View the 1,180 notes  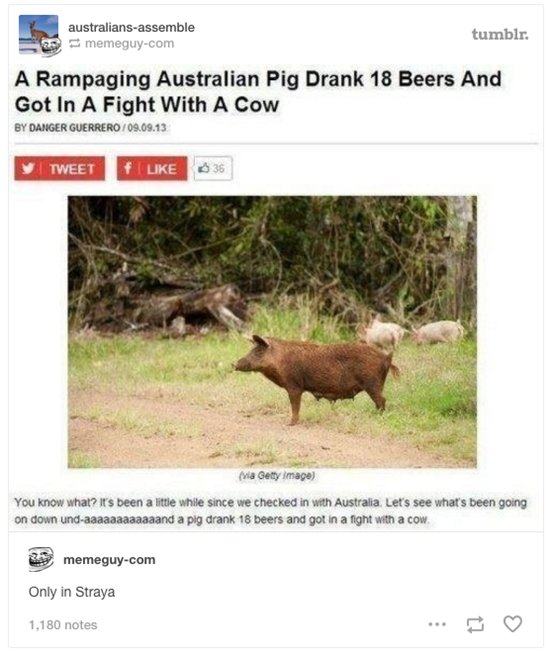point(63,625)
